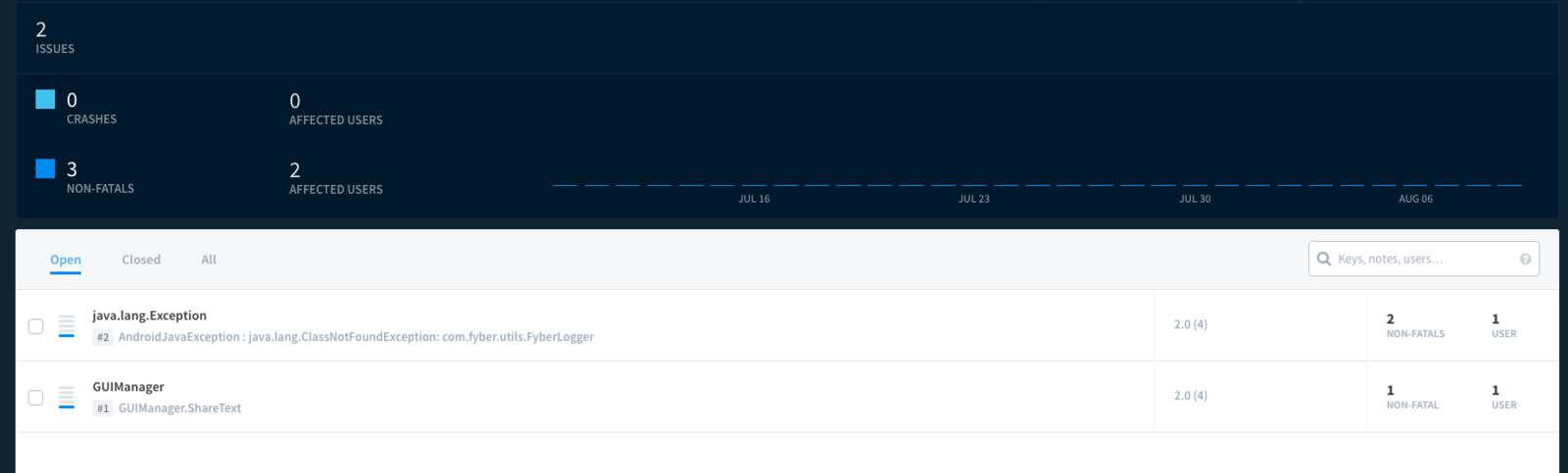1568x473 pixels.
Task: Click the AUG 06 chart date label
Action: [x=1415, y=199]
